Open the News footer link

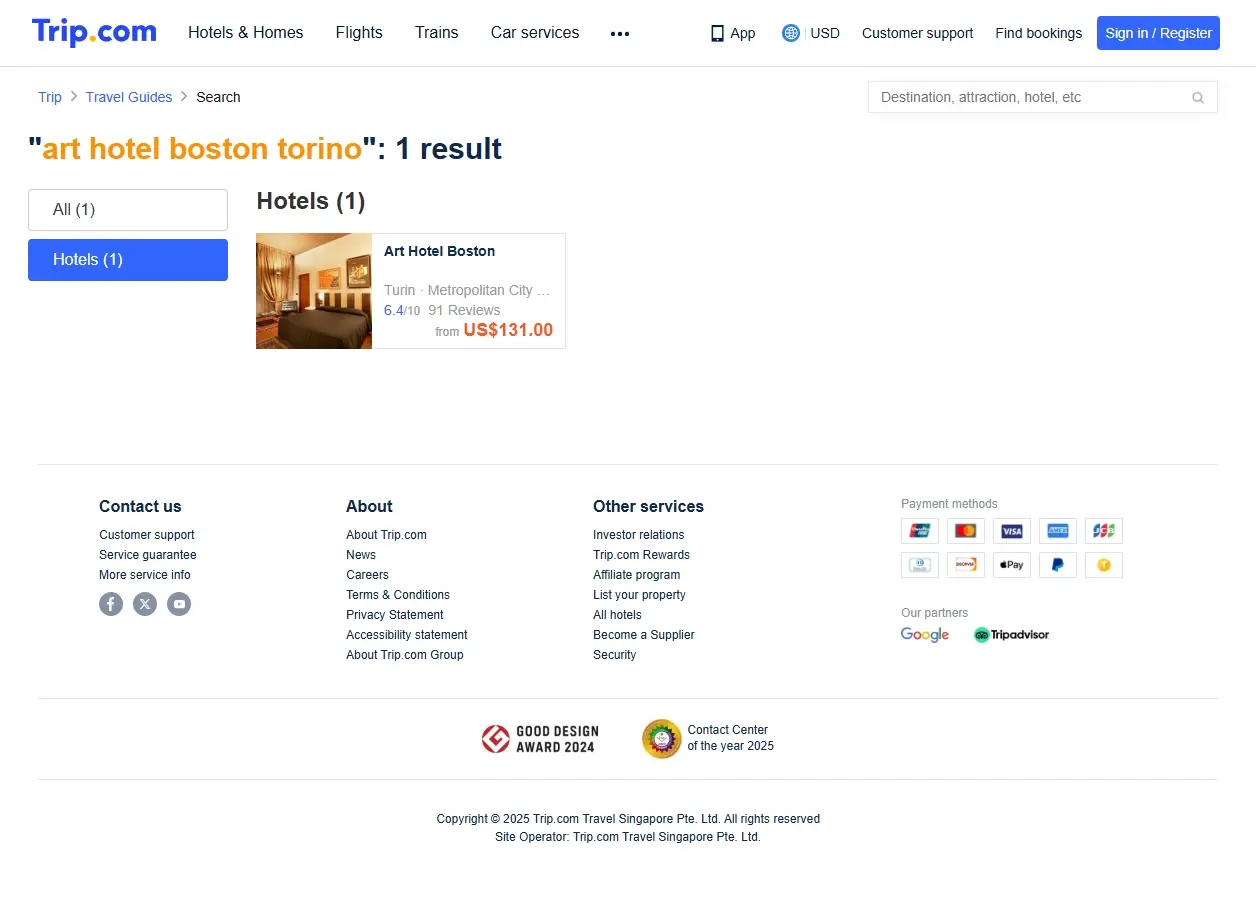[361, 555]
